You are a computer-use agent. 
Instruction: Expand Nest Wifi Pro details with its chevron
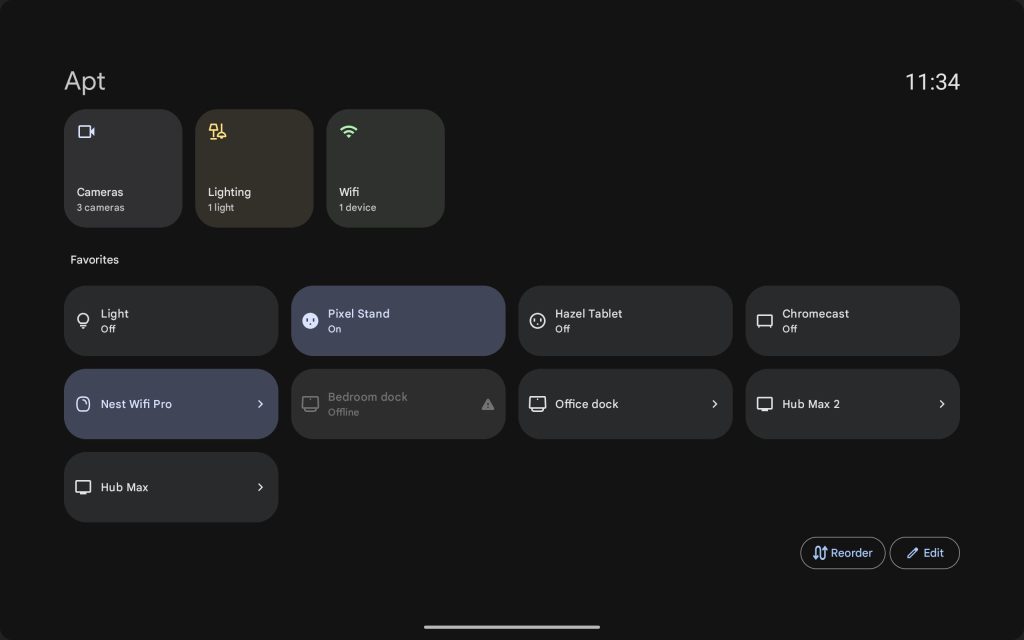pyautogui.click(x=260, y=404)
